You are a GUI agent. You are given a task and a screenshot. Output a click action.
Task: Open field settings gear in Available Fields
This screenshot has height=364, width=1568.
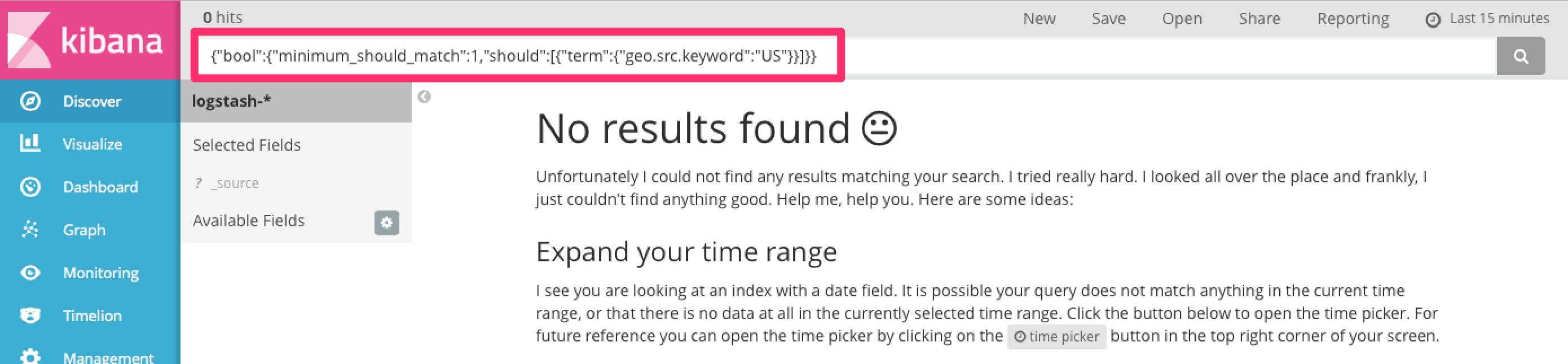(x=386, y=223)
